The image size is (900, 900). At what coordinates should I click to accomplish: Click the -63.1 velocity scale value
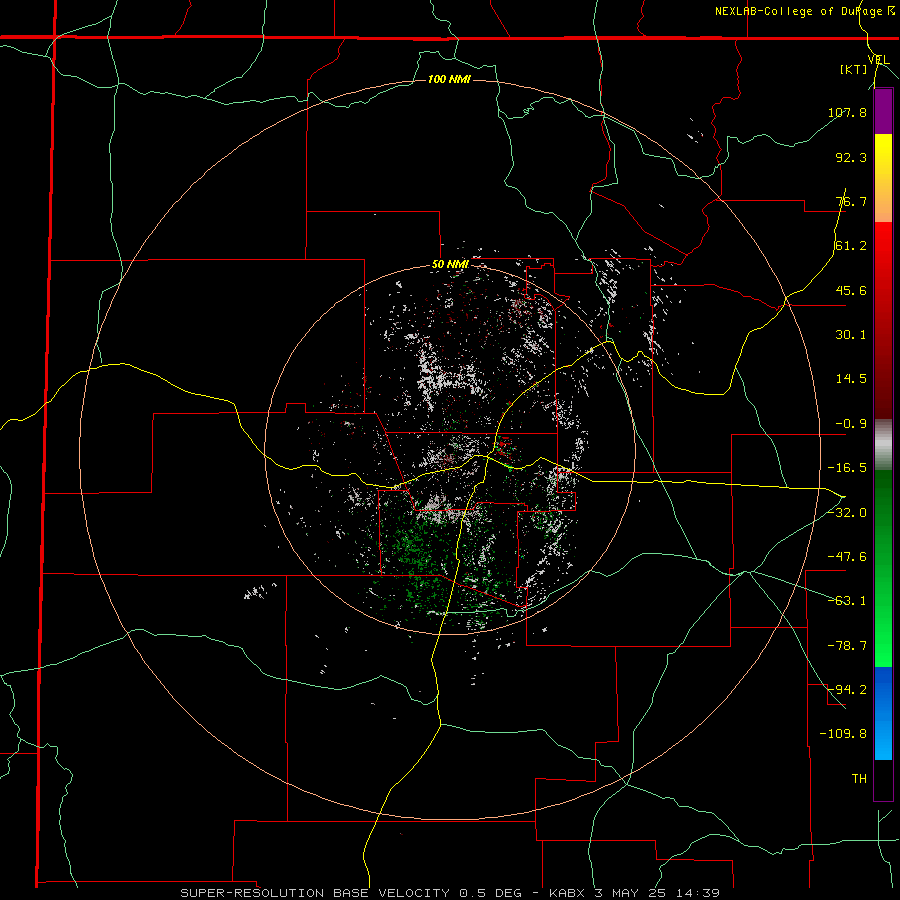tap(847, 601)
